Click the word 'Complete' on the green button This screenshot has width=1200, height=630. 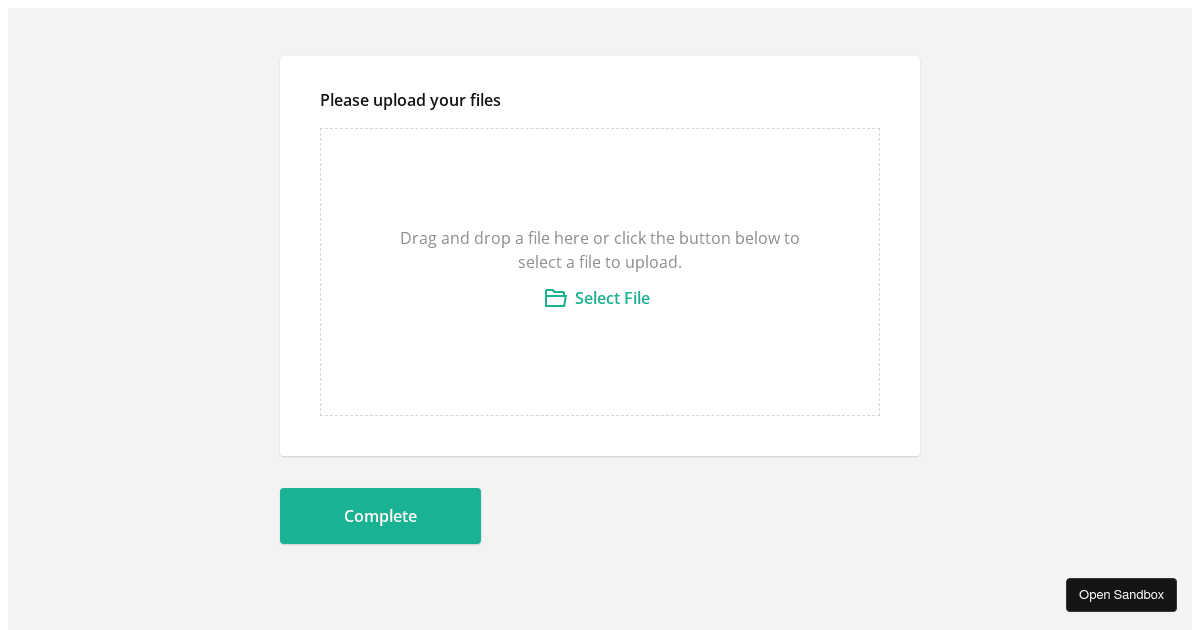(x=380, y=516)
